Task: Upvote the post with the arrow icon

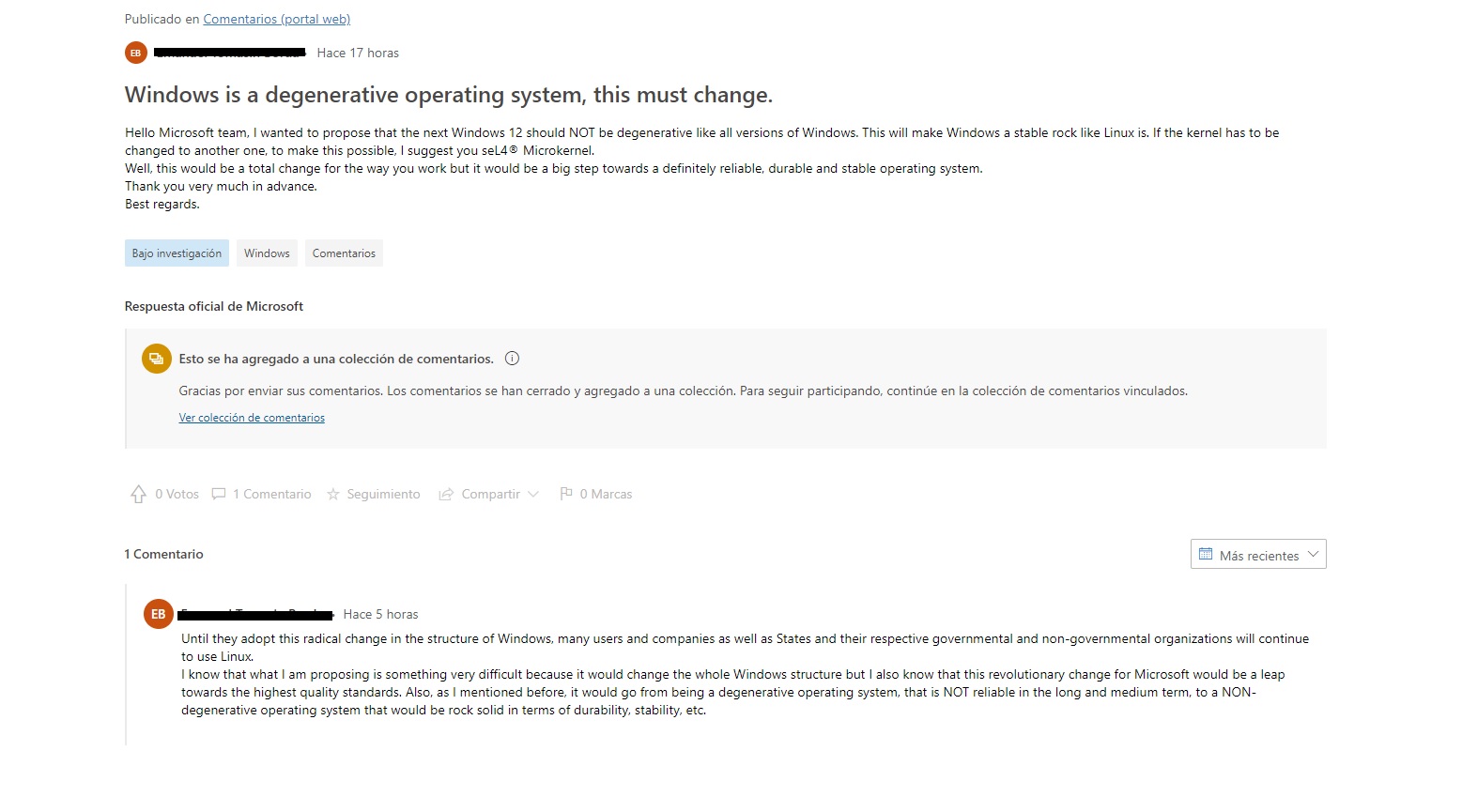Action: [139, 494]
